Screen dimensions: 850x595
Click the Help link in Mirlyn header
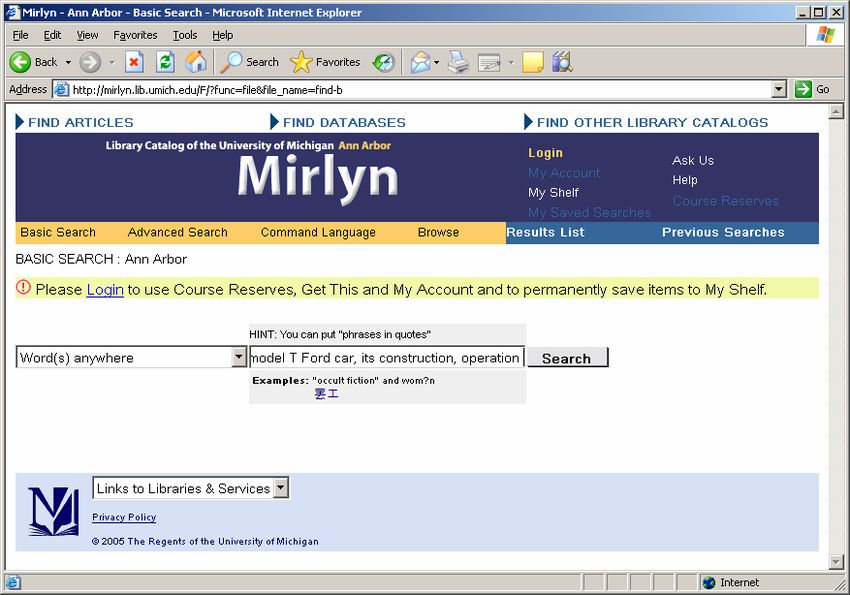pos(685,180)
